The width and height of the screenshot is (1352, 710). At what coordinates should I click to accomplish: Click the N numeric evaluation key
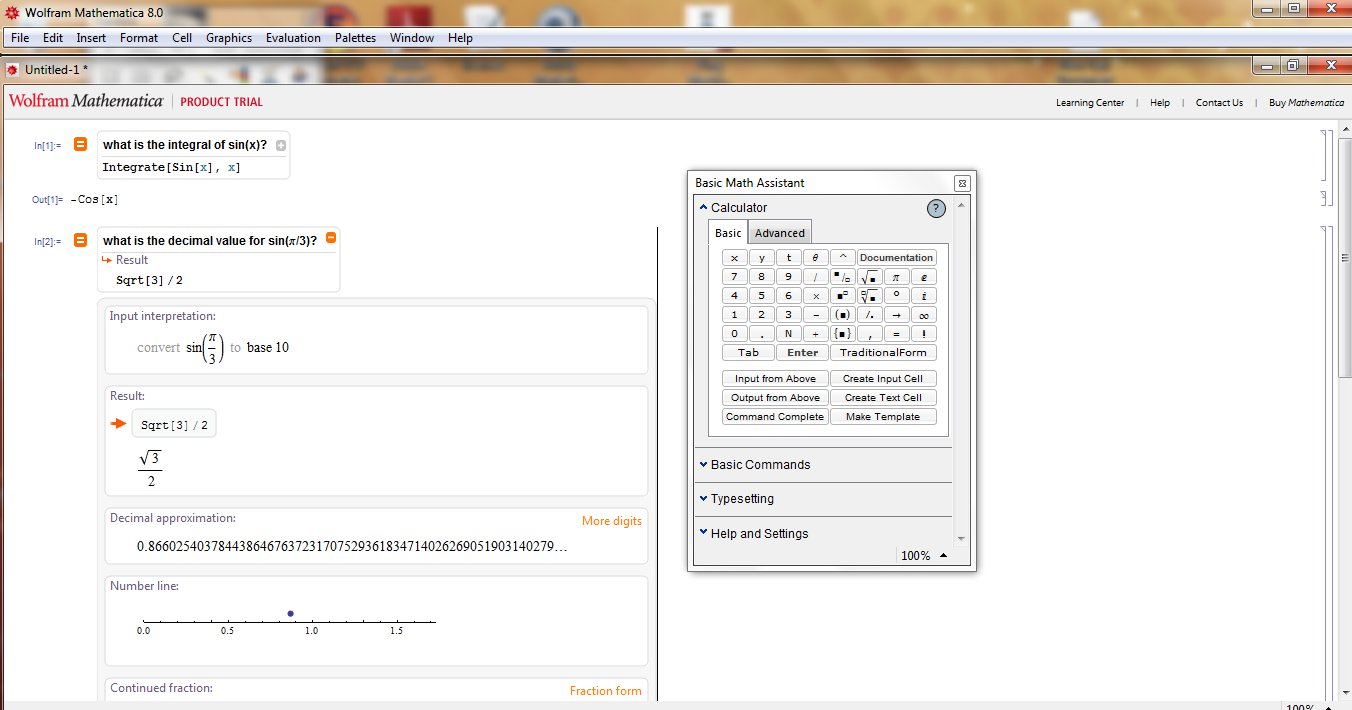(788, 334)
